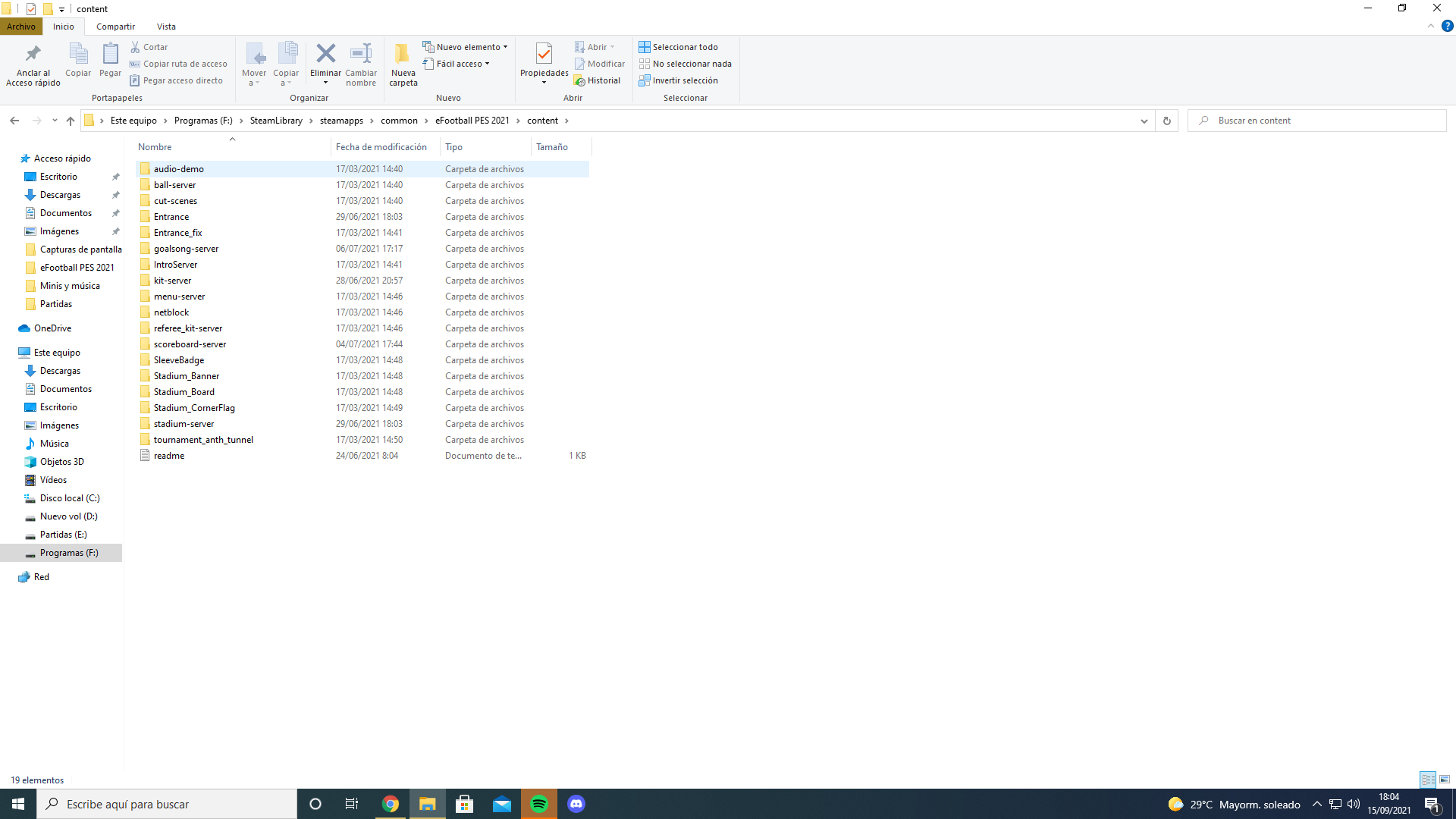The image size is (1456, 819).
Task: Click Anclar al Acceso rápido pin icon
Action: [33, 55]
